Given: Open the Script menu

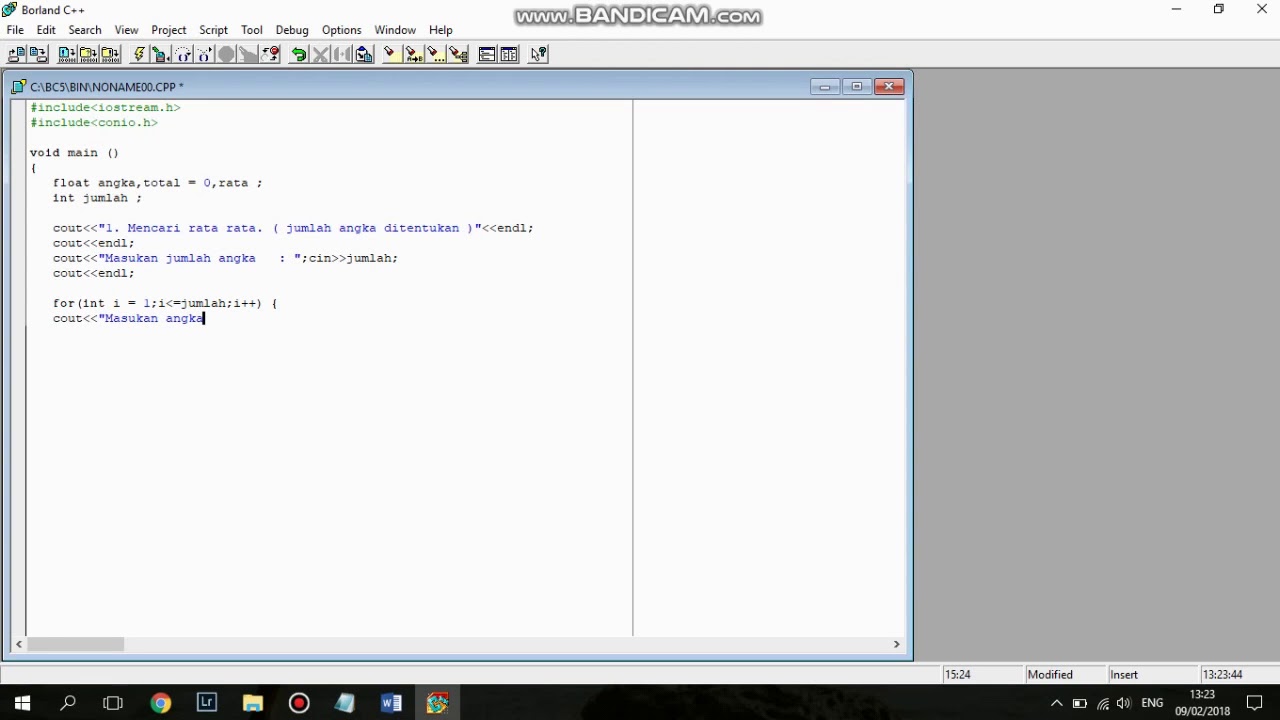Looking at the screenshot, I should click(214, 30).
